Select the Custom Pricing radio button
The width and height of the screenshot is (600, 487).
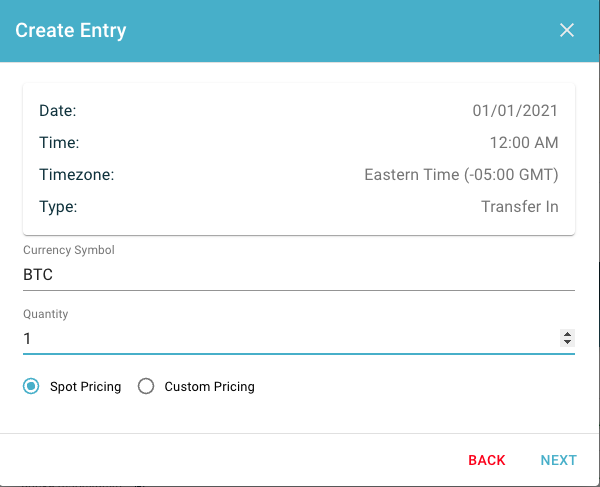(146, 387)
